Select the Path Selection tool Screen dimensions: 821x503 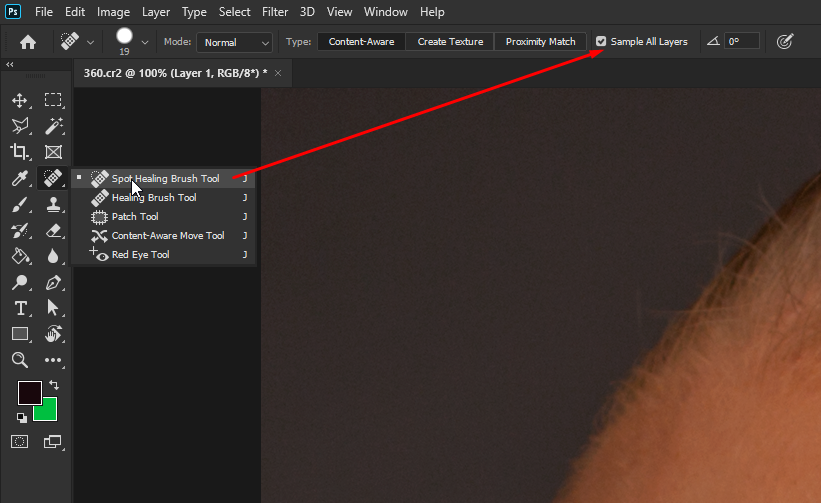pyautogui.click(x=53, y=308)
